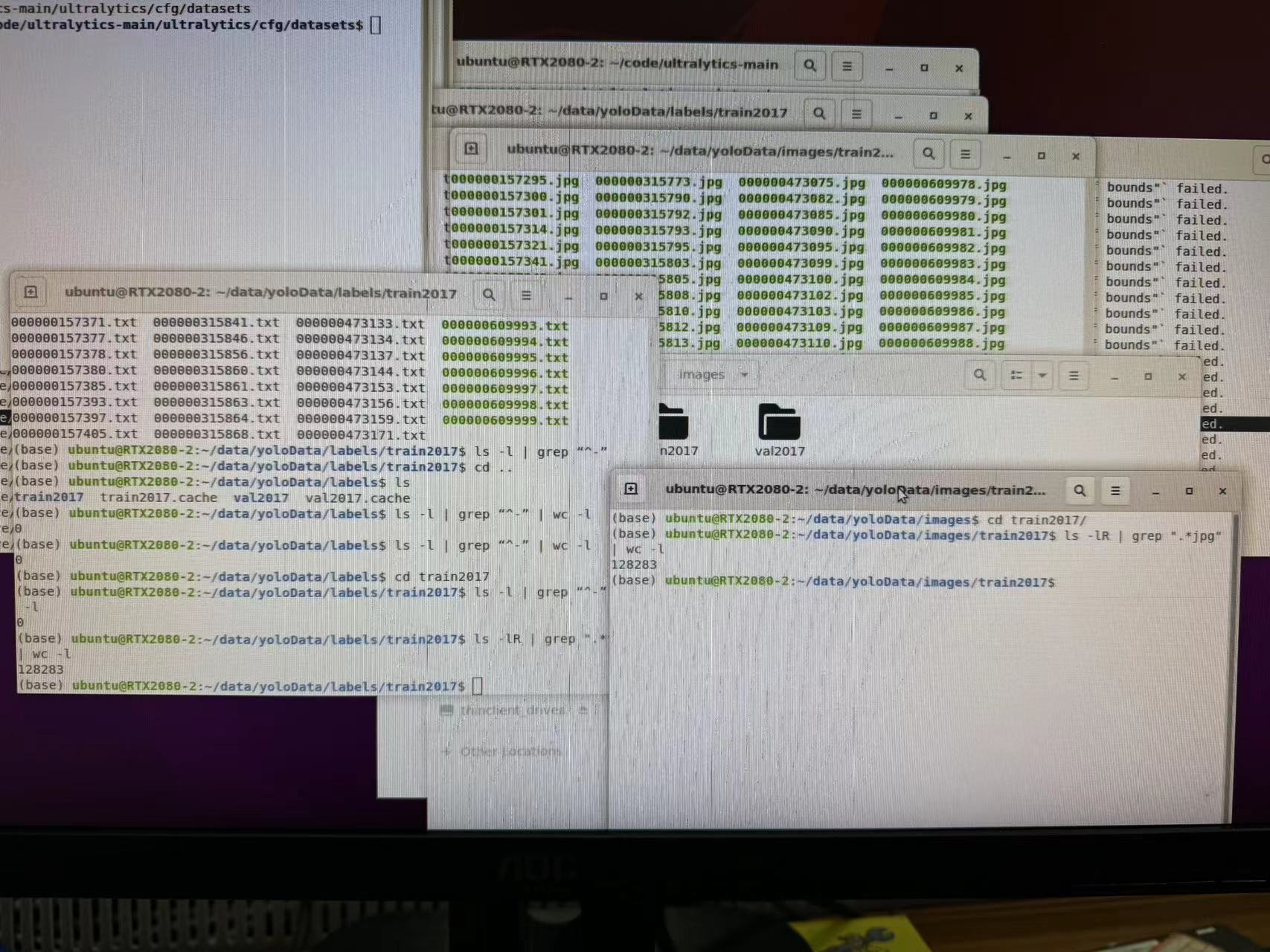Open the hamburger menu of ultralytics-main terminal
The height and width of the screenshot is (952, 1270).
coord(847,66)
